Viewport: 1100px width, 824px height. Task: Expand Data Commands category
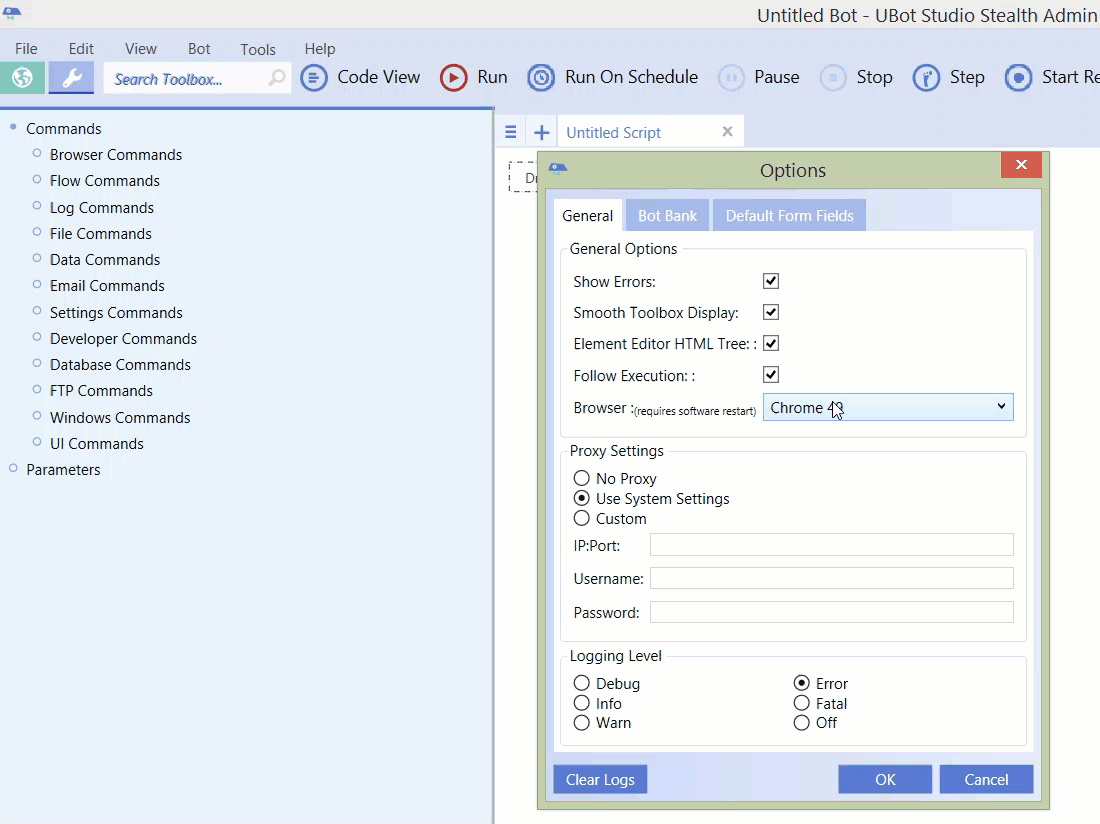pos(37,258)
